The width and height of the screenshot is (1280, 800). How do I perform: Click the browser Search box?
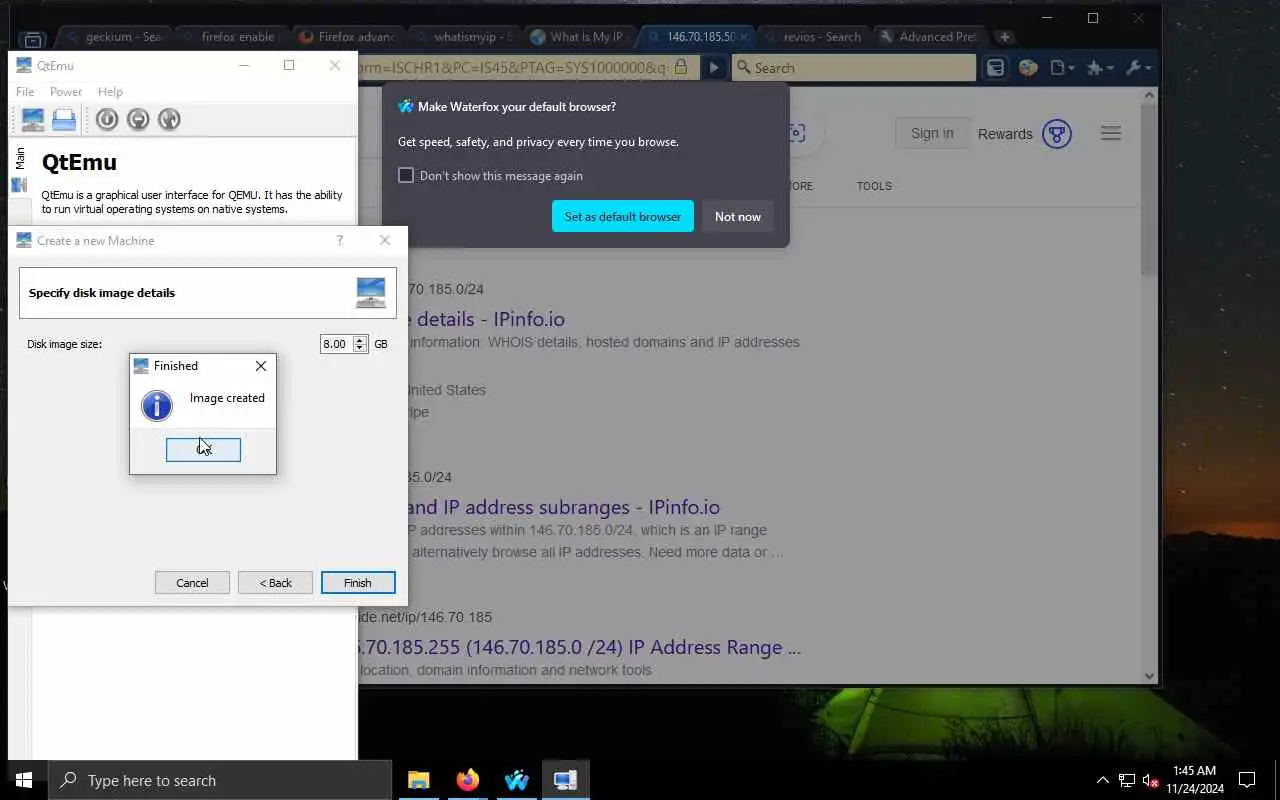click(x=853, y=68)
